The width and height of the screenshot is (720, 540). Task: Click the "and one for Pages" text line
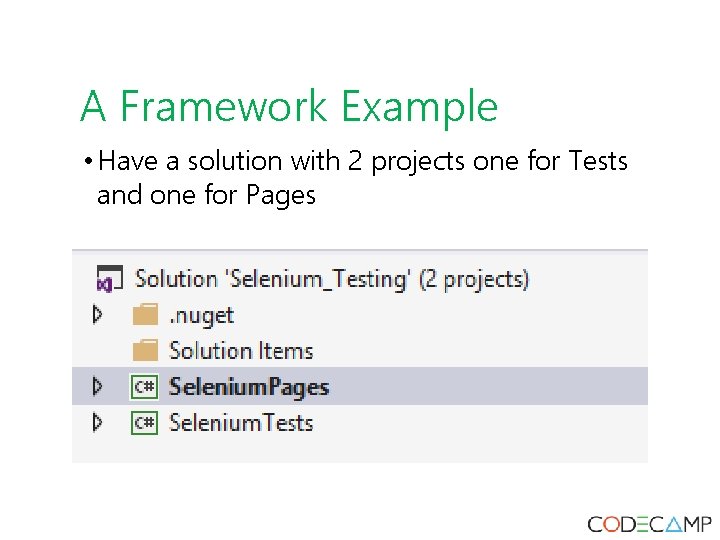coord(206,195)
